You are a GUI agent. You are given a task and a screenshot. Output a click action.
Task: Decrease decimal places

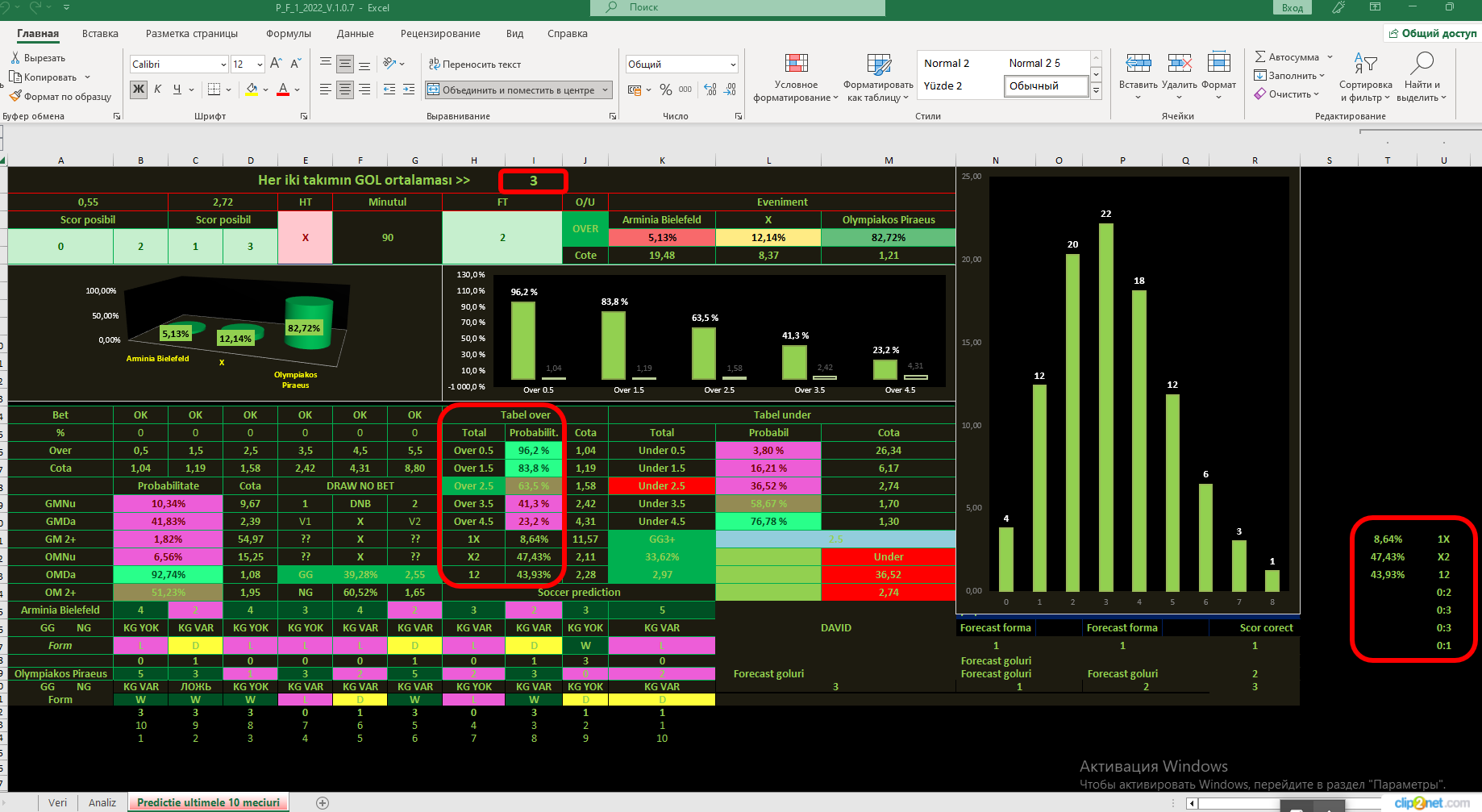(730, 90)
